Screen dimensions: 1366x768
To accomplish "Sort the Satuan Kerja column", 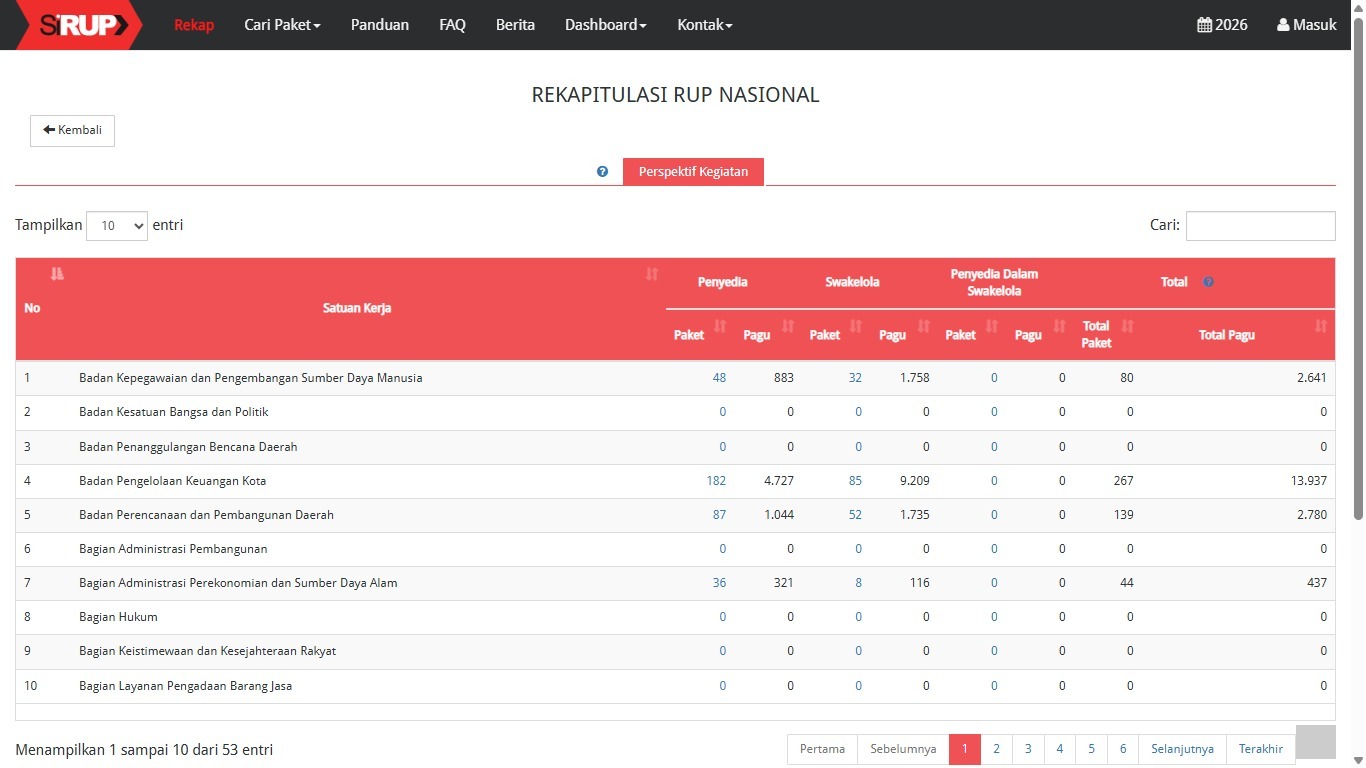I will tap(652, 274).
